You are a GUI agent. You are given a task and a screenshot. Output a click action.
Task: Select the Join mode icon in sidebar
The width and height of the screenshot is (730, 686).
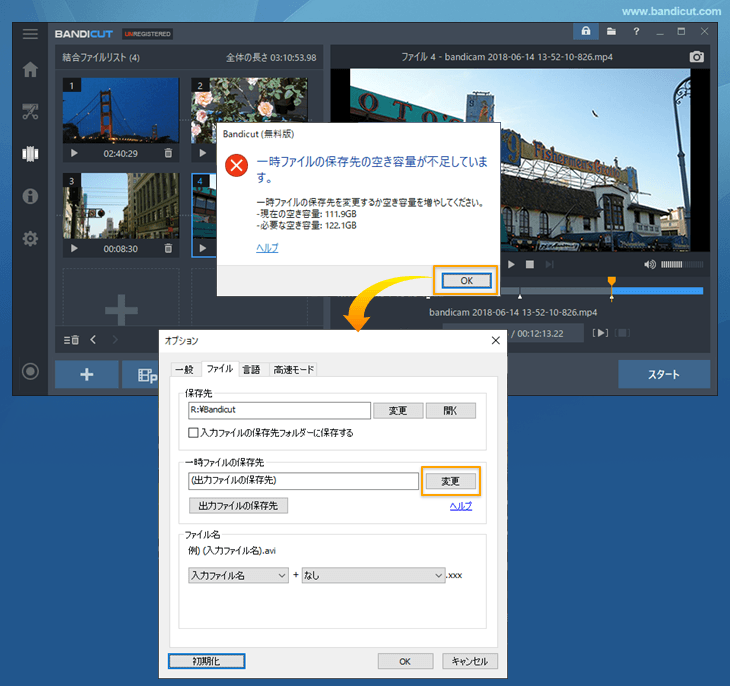click(x=30, y=154)
